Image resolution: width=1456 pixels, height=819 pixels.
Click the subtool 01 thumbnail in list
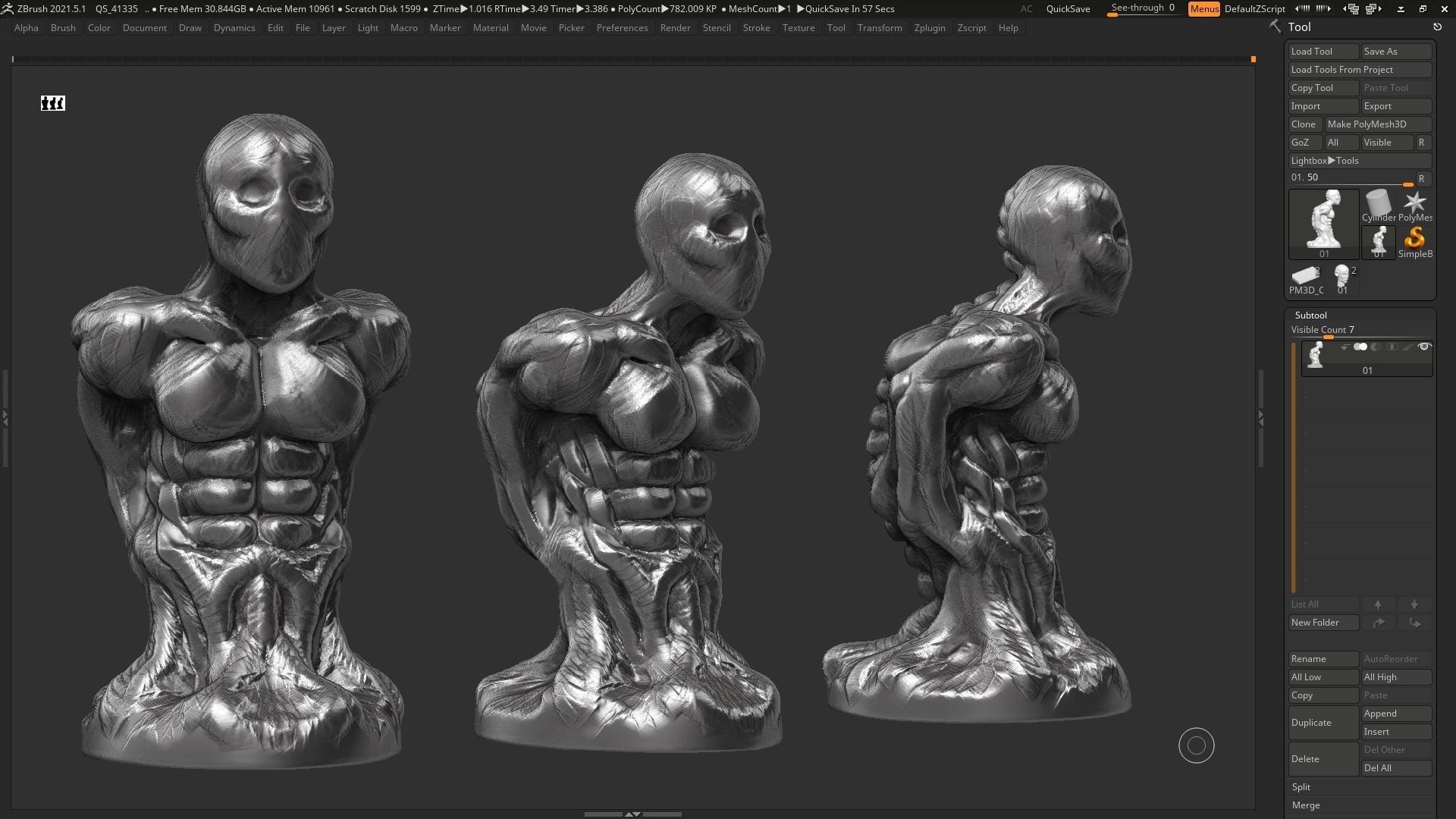pyautogui.click(x=1316, y=355)
